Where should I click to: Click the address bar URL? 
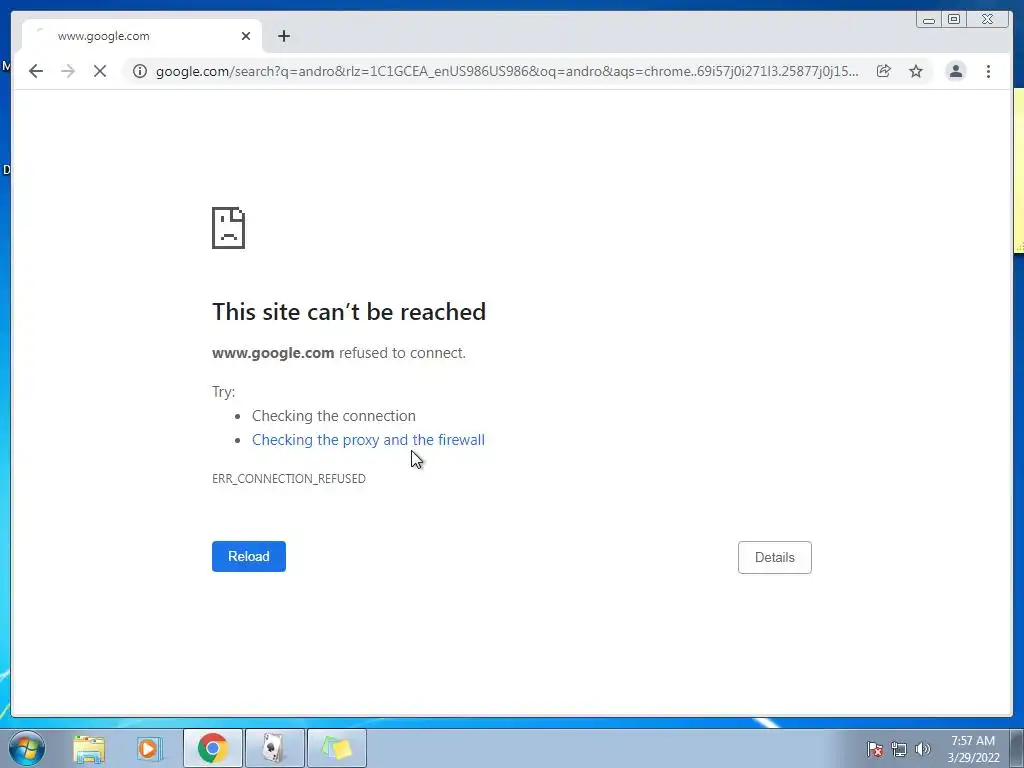click(x=507, y=71)
